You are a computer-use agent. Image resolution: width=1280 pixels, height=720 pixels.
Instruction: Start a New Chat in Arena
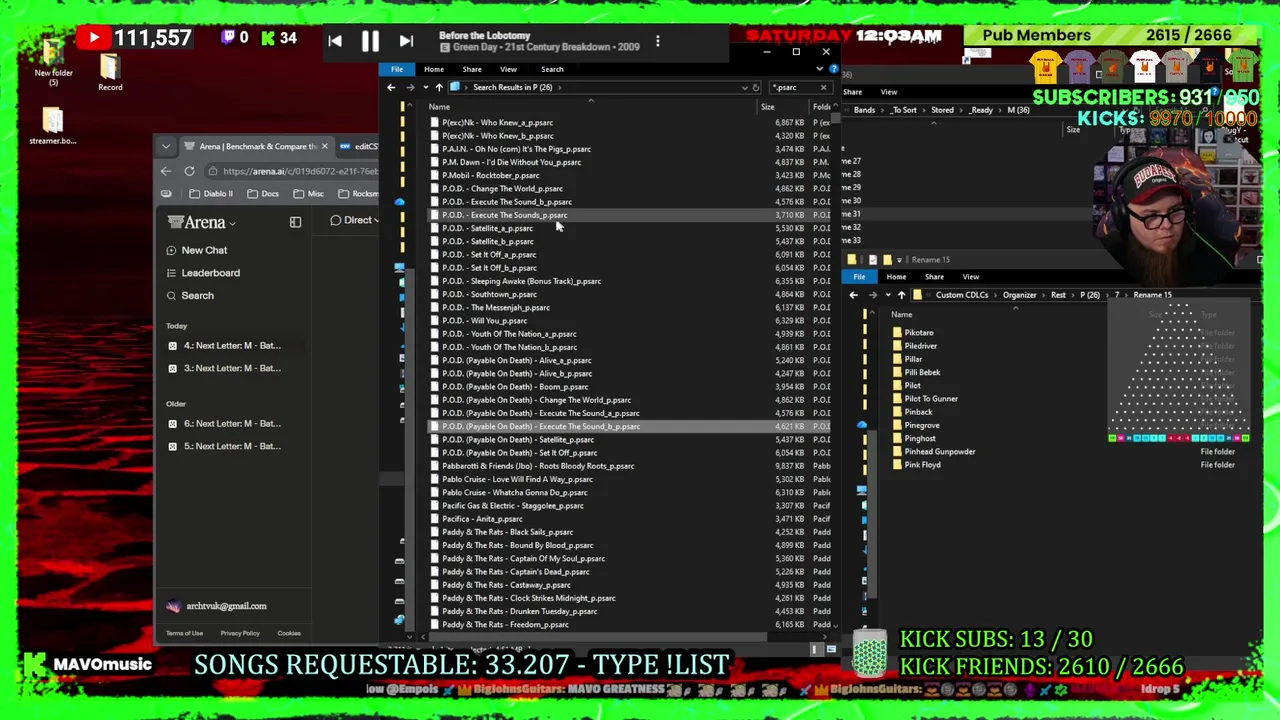pyautogui.click(x=197, y=250)
